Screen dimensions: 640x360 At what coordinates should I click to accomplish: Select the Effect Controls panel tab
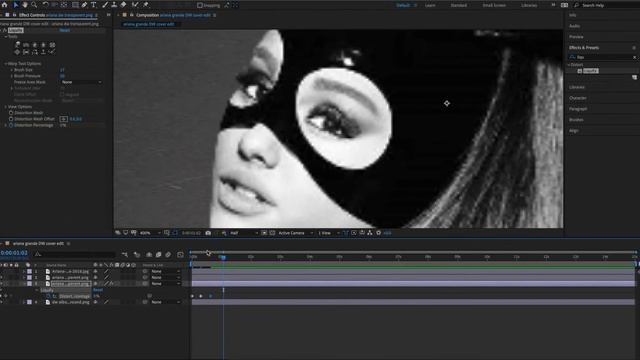click(x=56, y=15)
